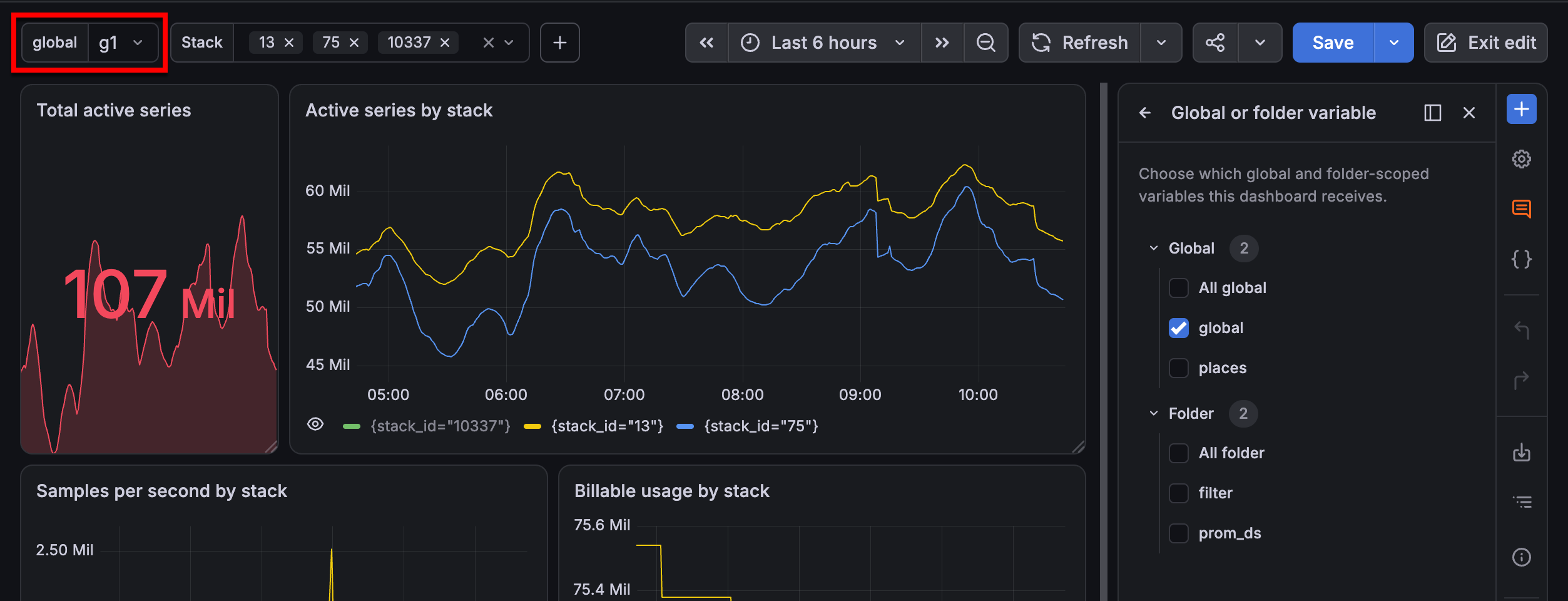This screenshot has height=601, width=1568.
Task: Toggle legend visibility eye icon
Action: (315, 424)
